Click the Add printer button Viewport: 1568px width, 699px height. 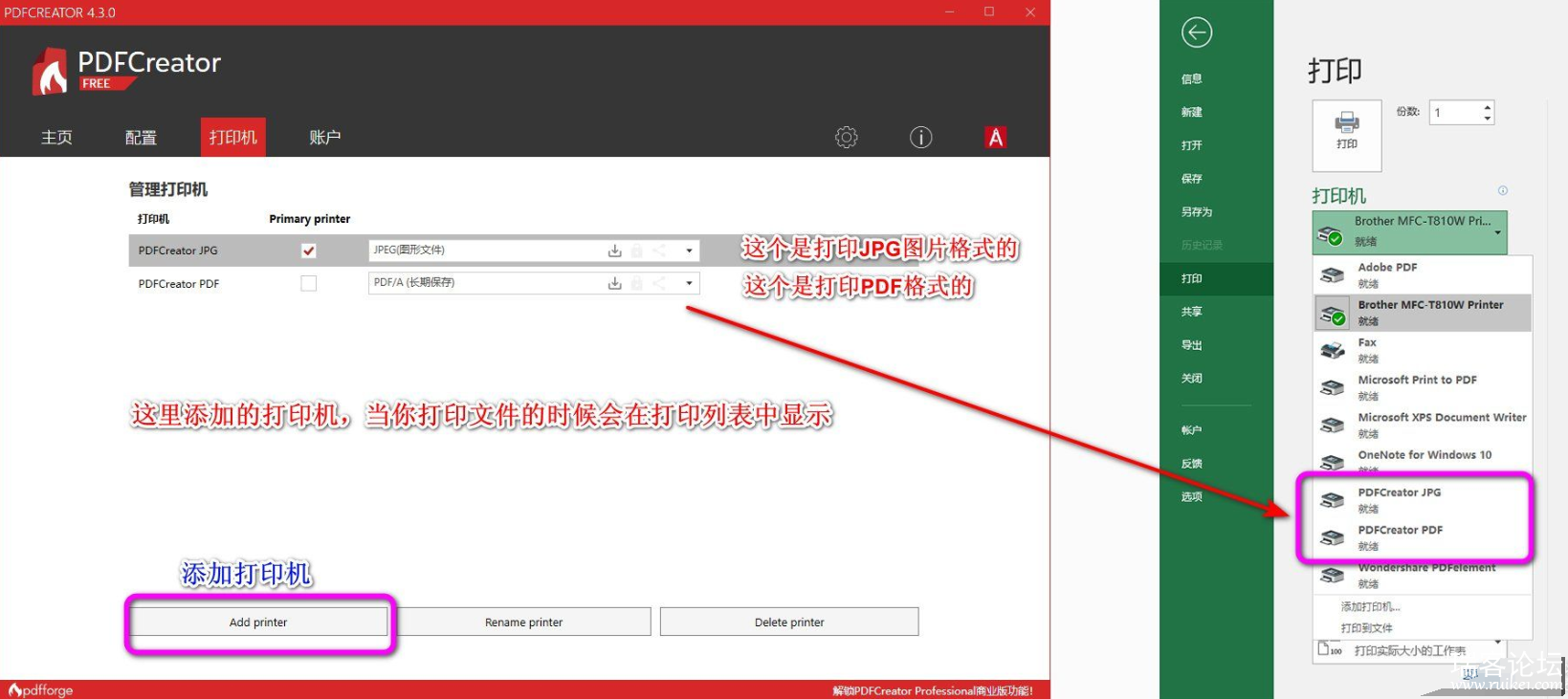(x=258, y=623)
